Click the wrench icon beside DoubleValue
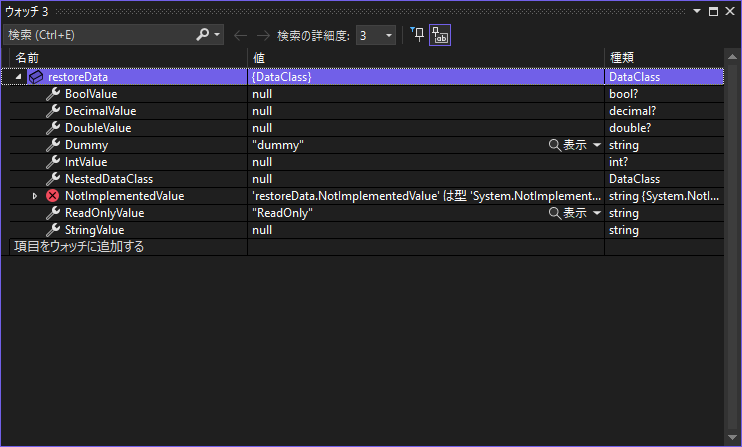Image resolution: width=742 pixels, height=447 pixels. click(x=53, y=128)
